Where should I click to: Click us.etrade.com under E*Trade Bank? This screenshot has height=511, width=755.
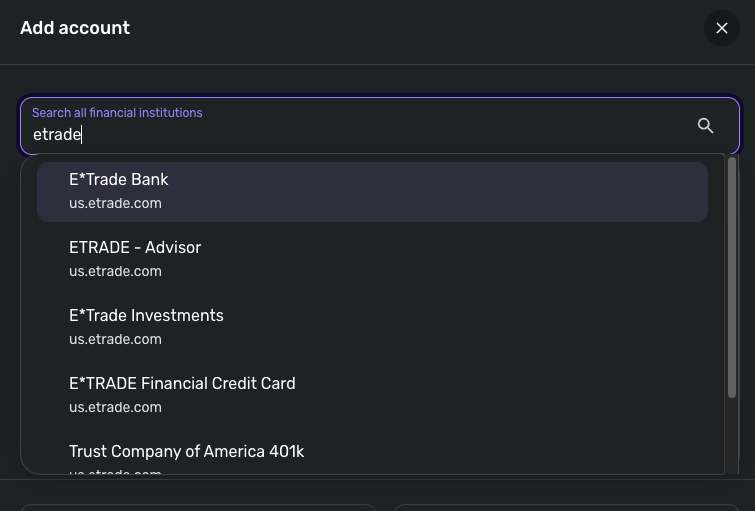click(x=115, y=204)
